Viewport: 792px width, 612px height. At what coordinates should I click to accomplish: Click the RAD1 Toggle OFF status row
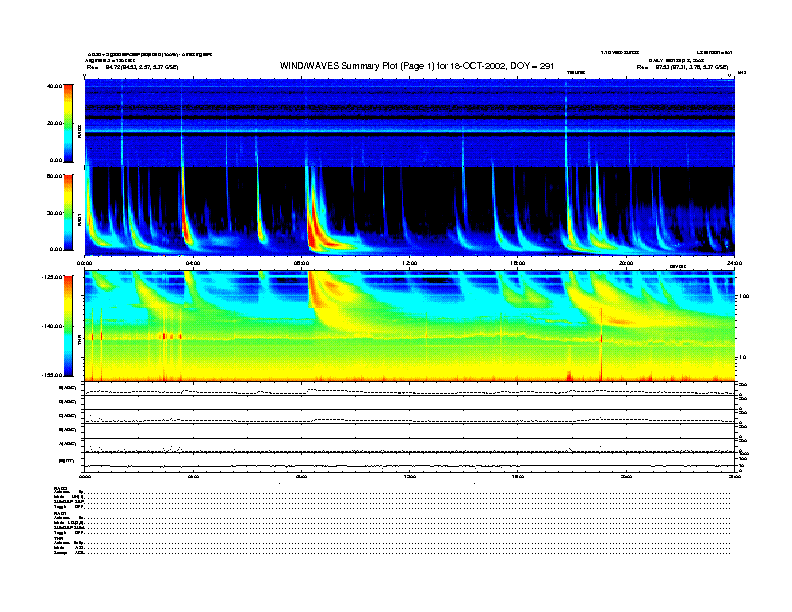click(391, 533)
